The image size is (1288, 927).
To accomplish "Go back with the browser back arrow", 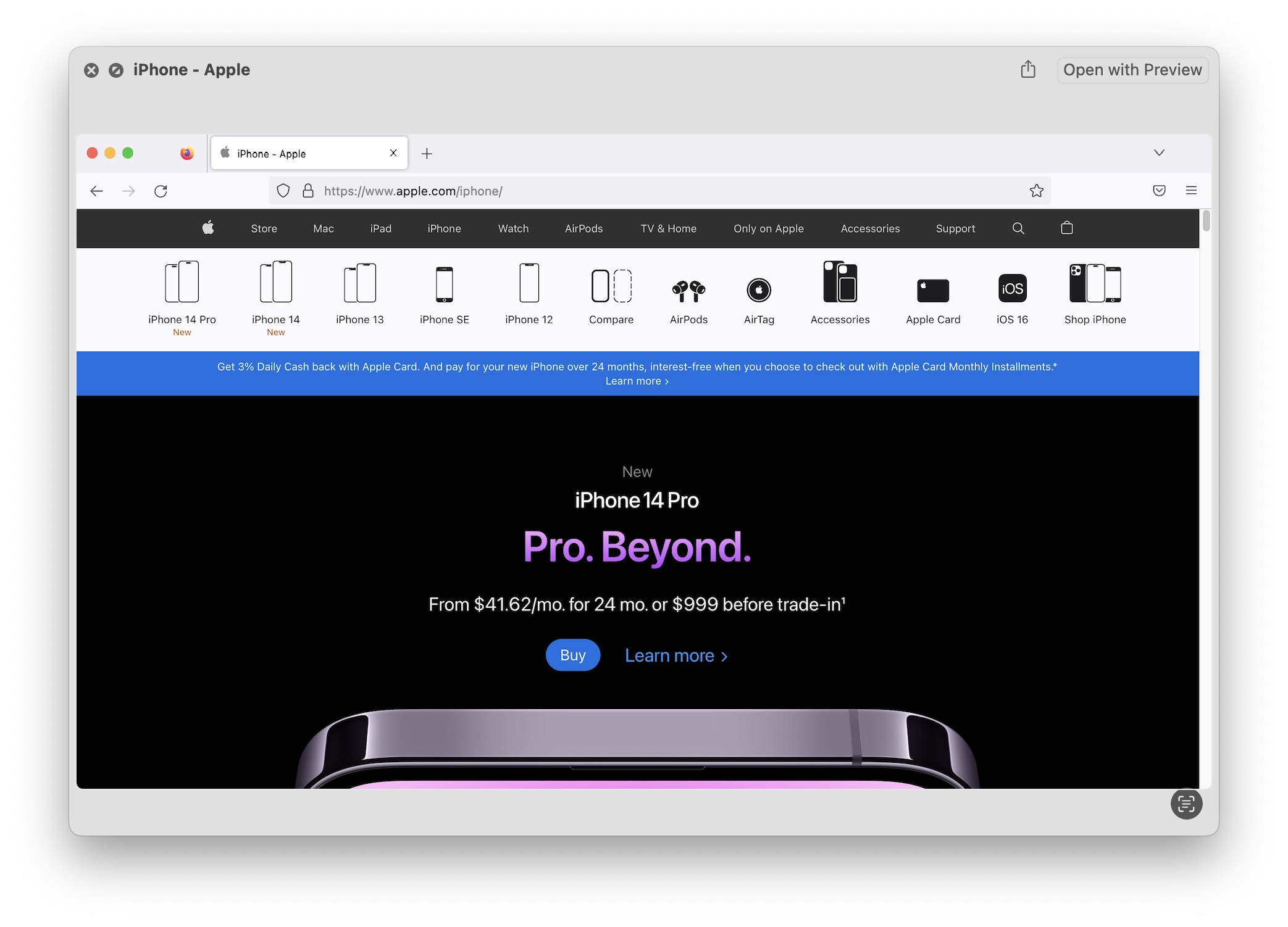I will (96, 191).
